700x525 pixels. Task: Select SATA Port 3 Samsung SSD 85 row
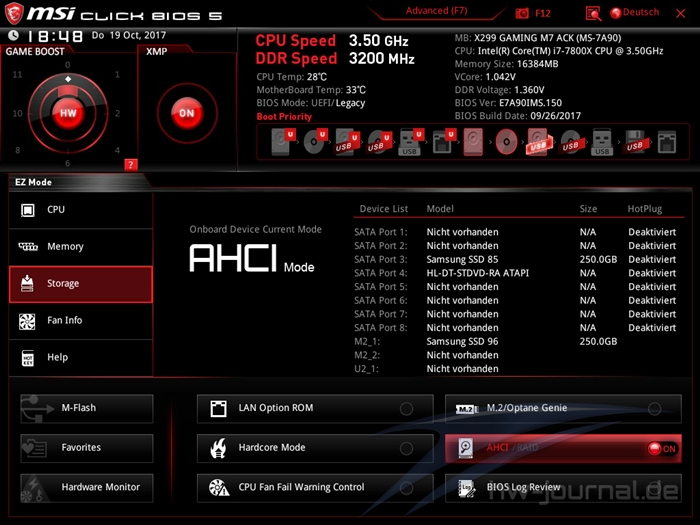[x=515, y=259]
